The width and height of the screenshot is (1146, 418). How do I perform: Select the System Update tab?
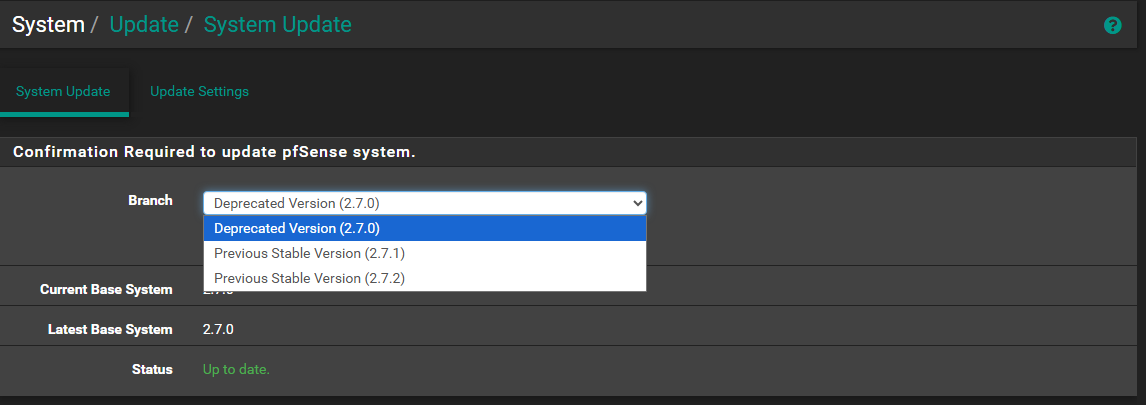(63, 91)
